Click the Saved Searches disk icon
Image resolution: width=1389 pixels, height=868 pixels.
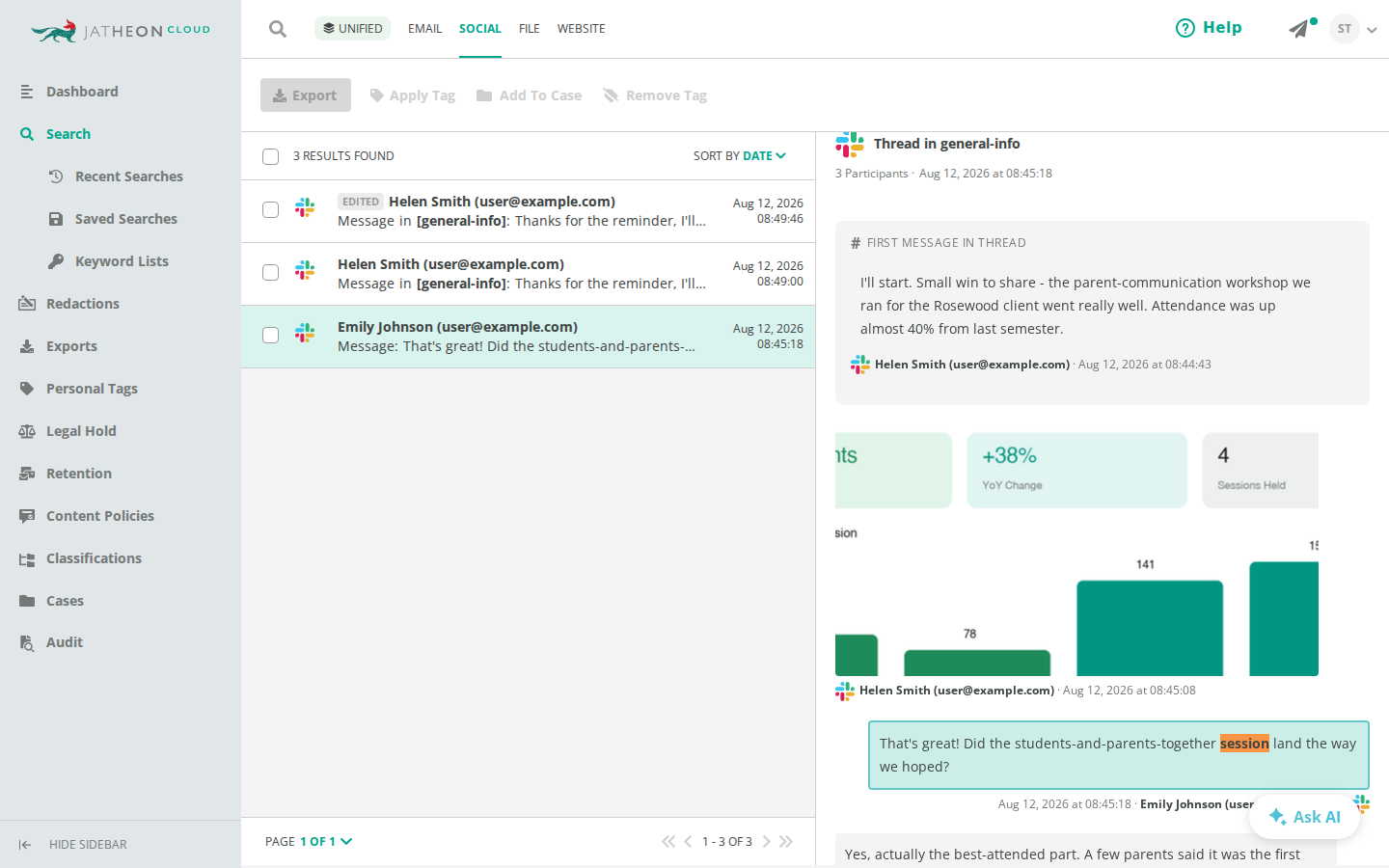click(56, 219)
